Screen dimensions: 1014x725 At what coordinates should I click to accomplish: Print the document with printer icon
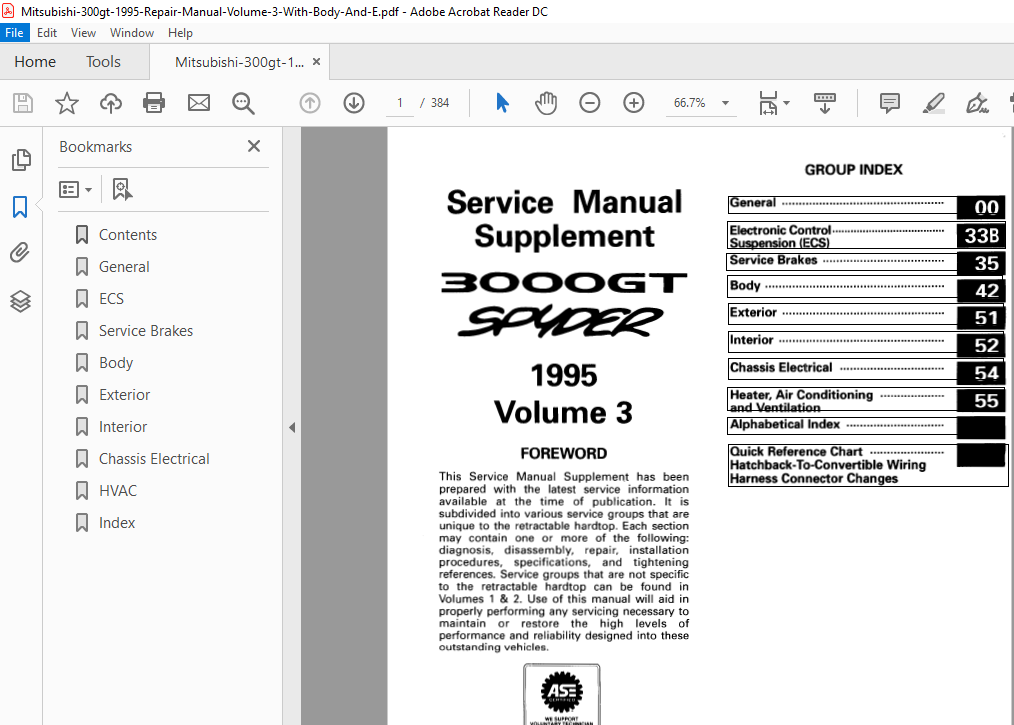(154, 103)
